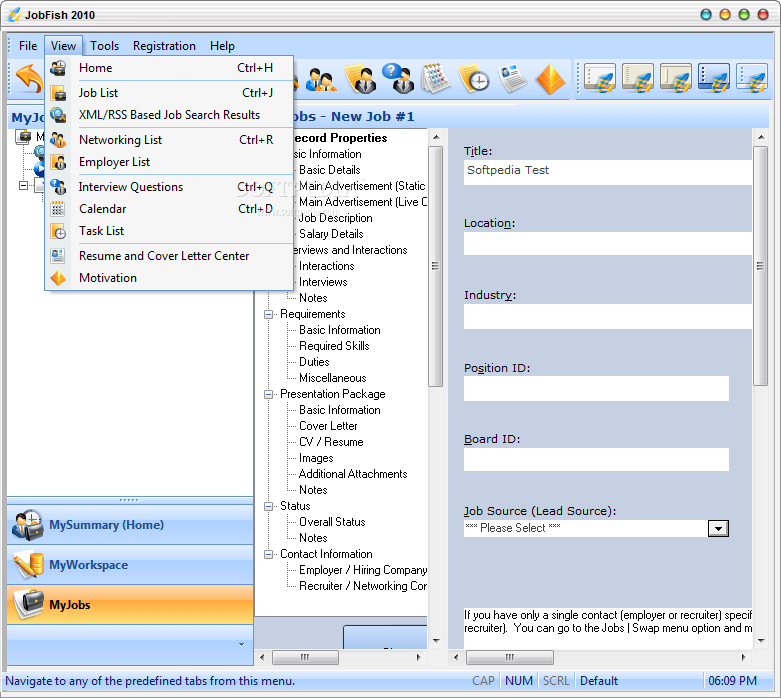Open Networking List from toolbar people icon
Image resolution: width=781 pixels, height=698 pixels.
point(320,80)
